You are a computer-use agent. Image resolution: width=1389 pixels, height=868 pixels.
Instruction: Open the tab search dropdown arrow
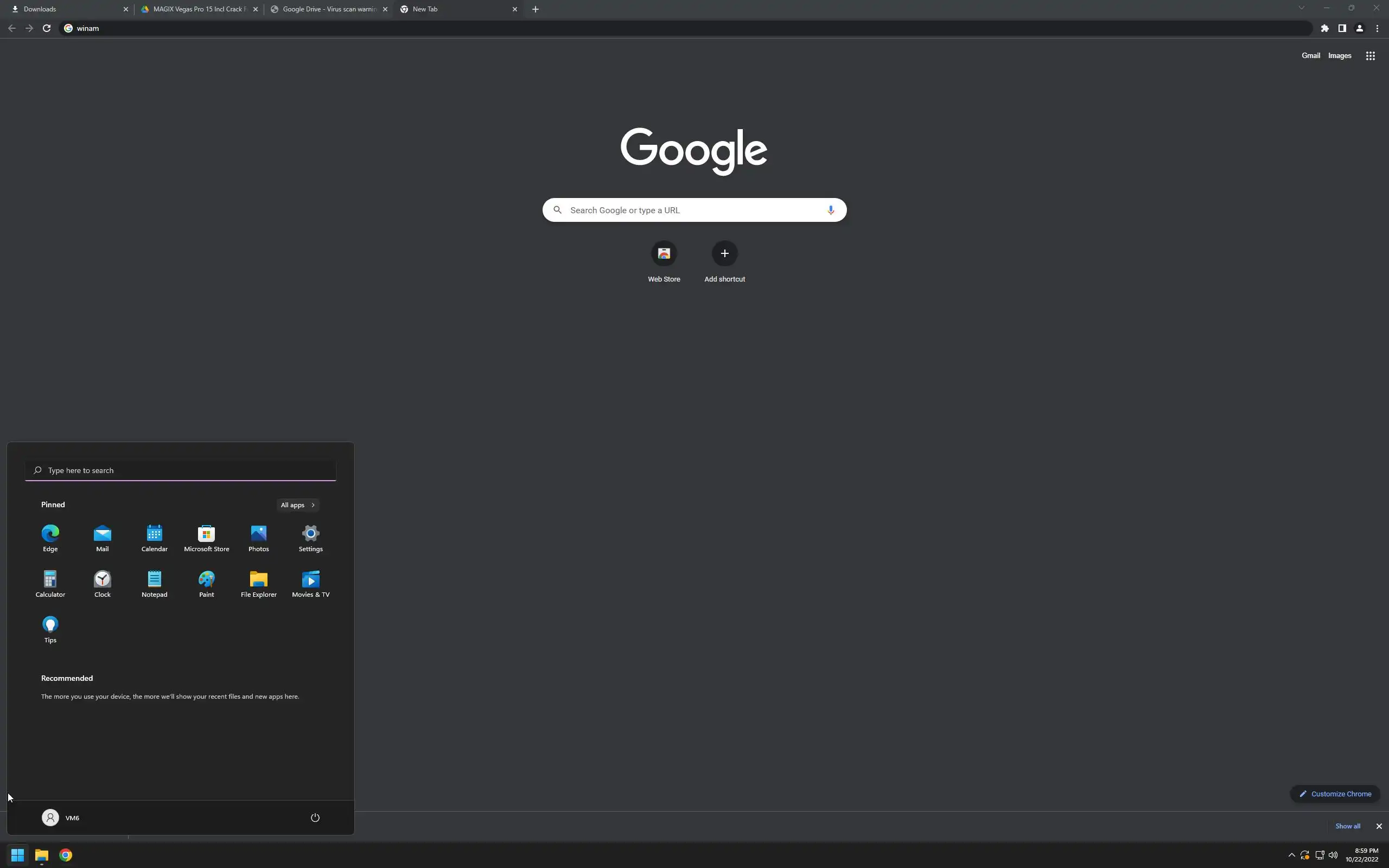coord(1301,9)
